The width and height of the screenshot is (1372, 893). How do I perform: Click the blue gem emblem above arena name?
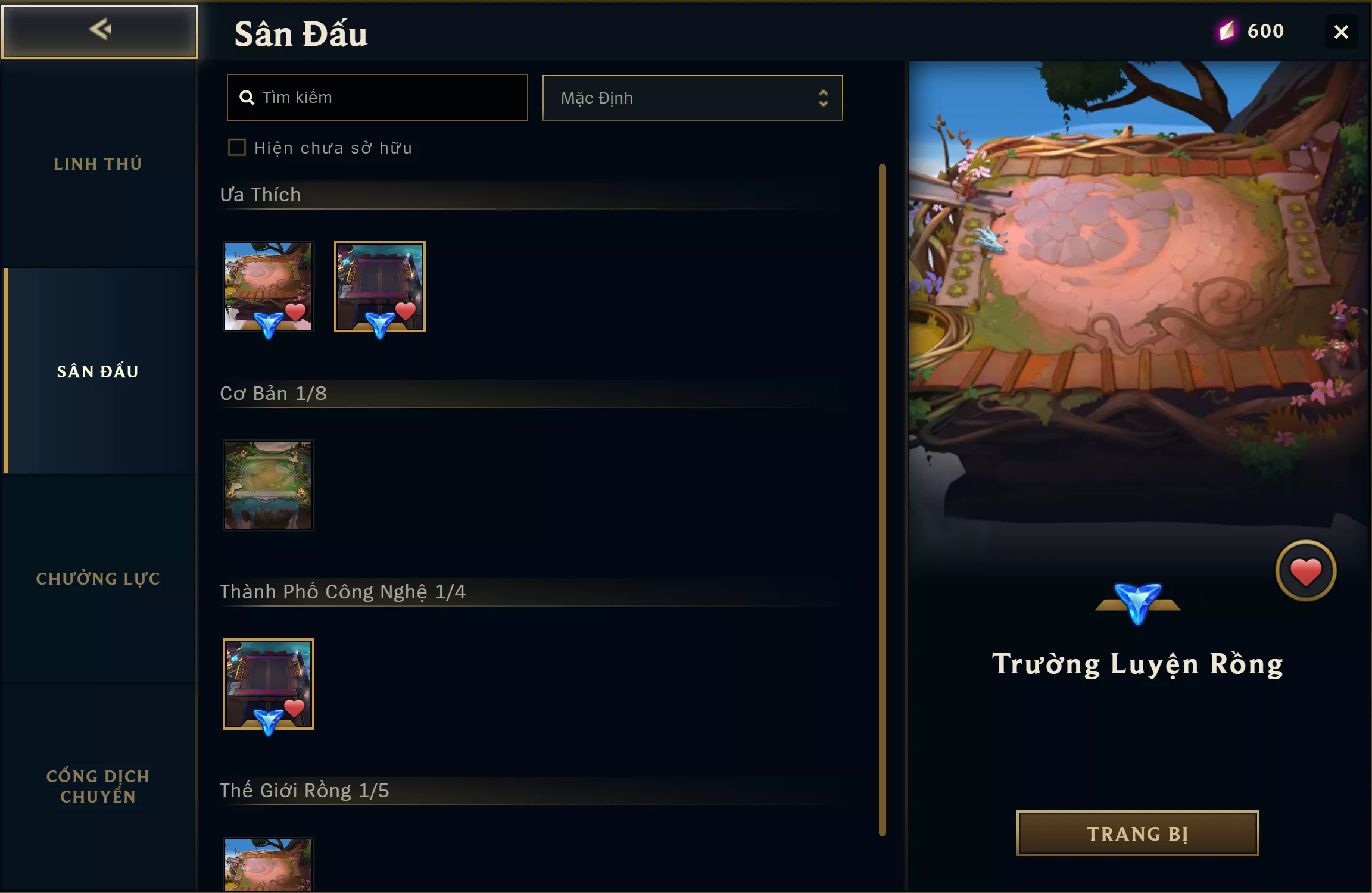(x=1137, y=603)
